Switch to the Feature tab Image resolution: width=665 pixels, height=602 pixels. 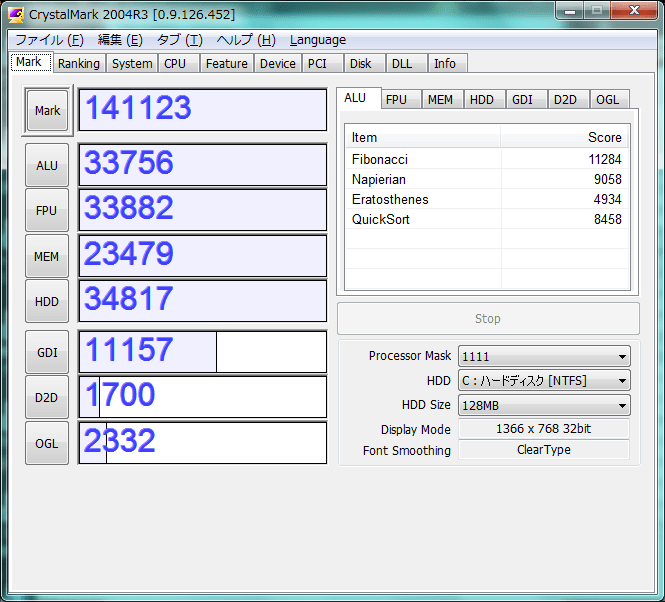click(x=227, y=63)
